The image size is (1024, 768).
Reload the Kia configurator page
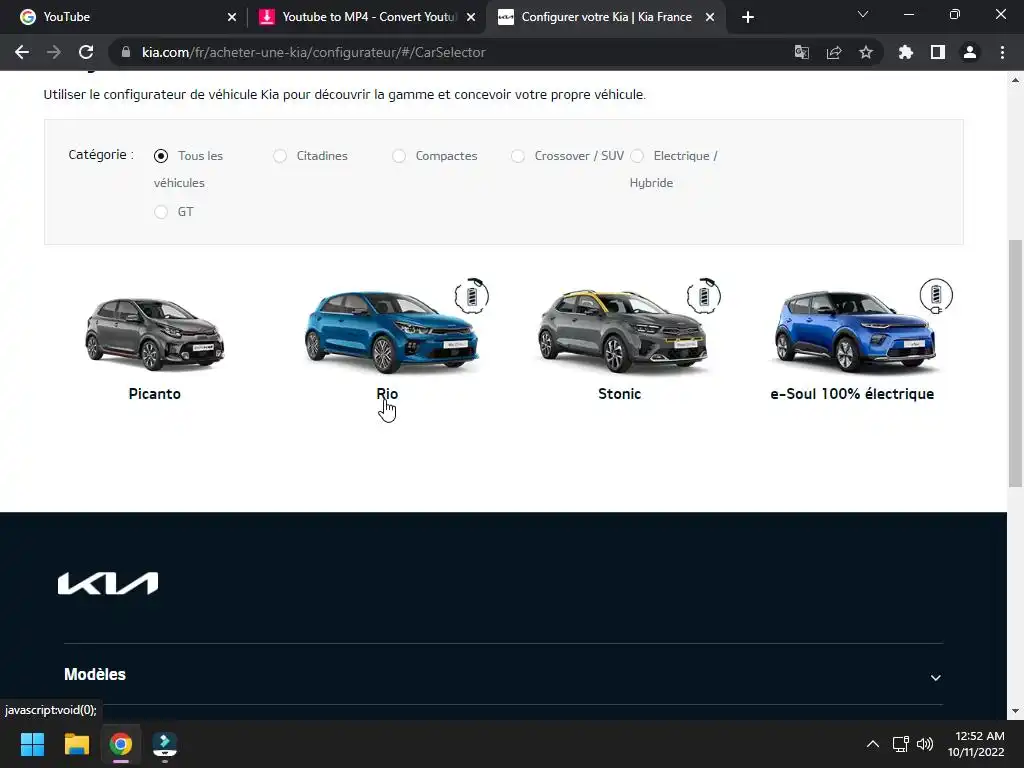click(86, 52)
